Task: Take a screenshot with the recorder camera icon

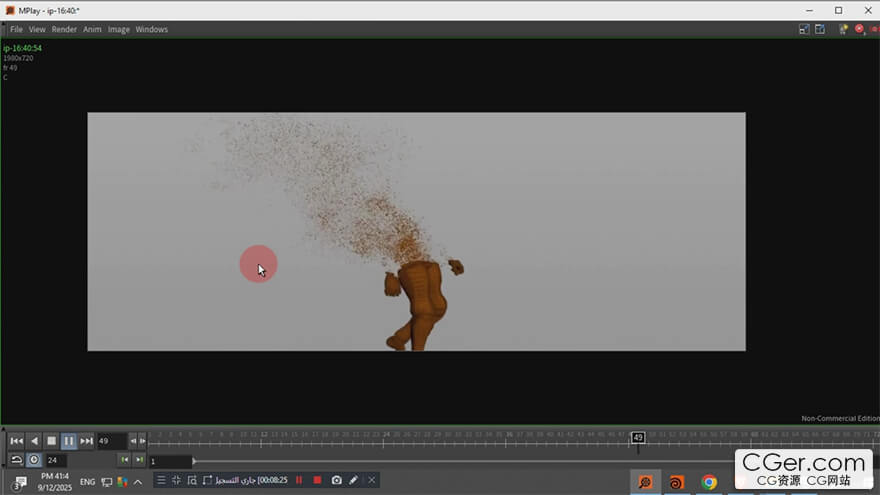Action: (x=336, y=480)
